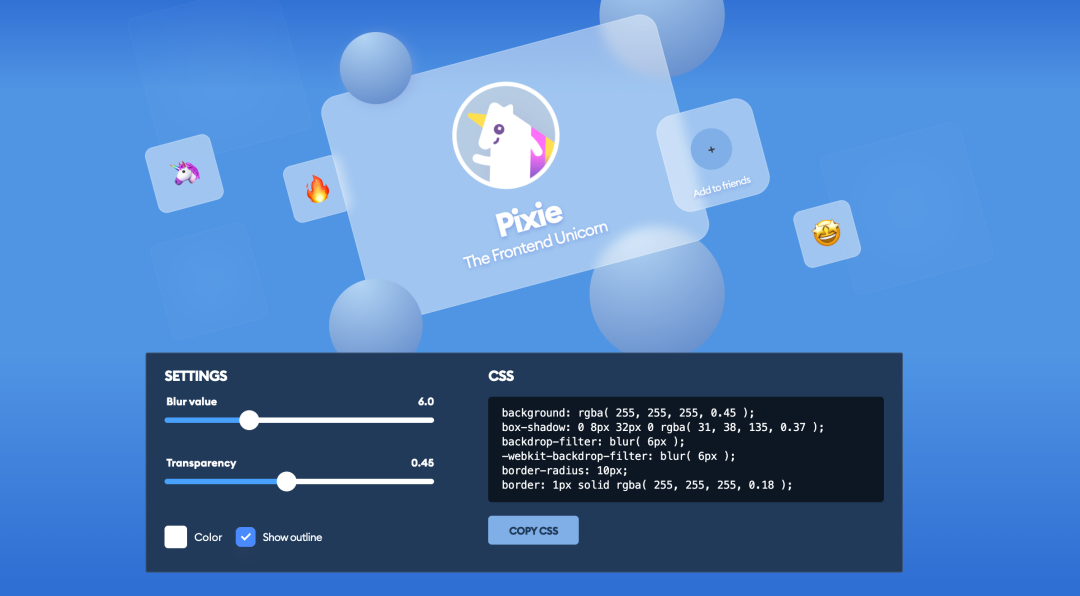Viewport: 1080px width, 596px height.
Task: Click the unicorn emoji tile
Action: [x=184, y=173]
